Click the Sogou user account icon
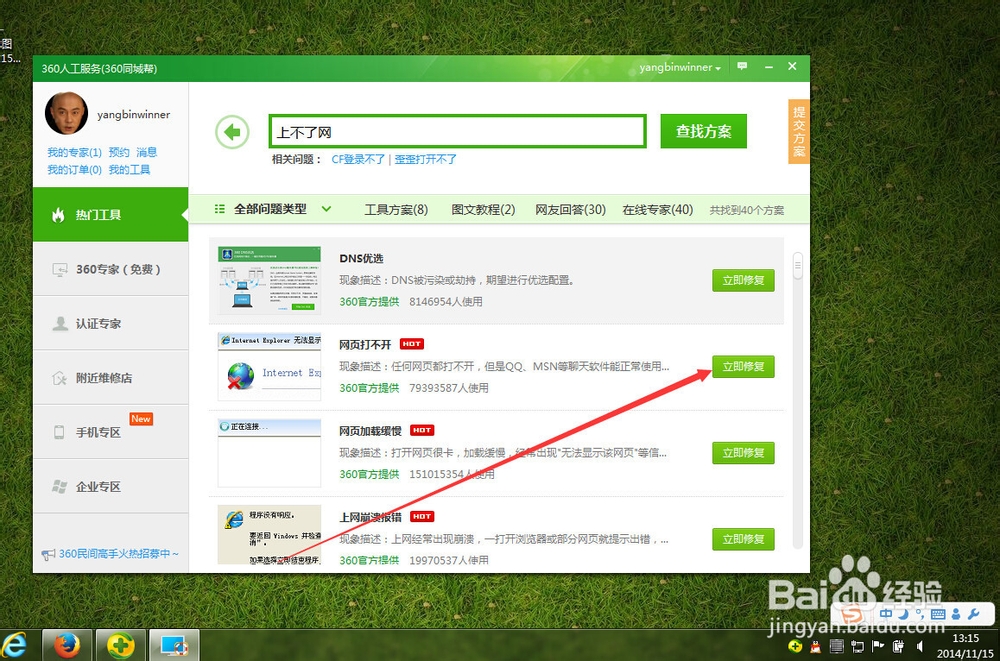 956,614
